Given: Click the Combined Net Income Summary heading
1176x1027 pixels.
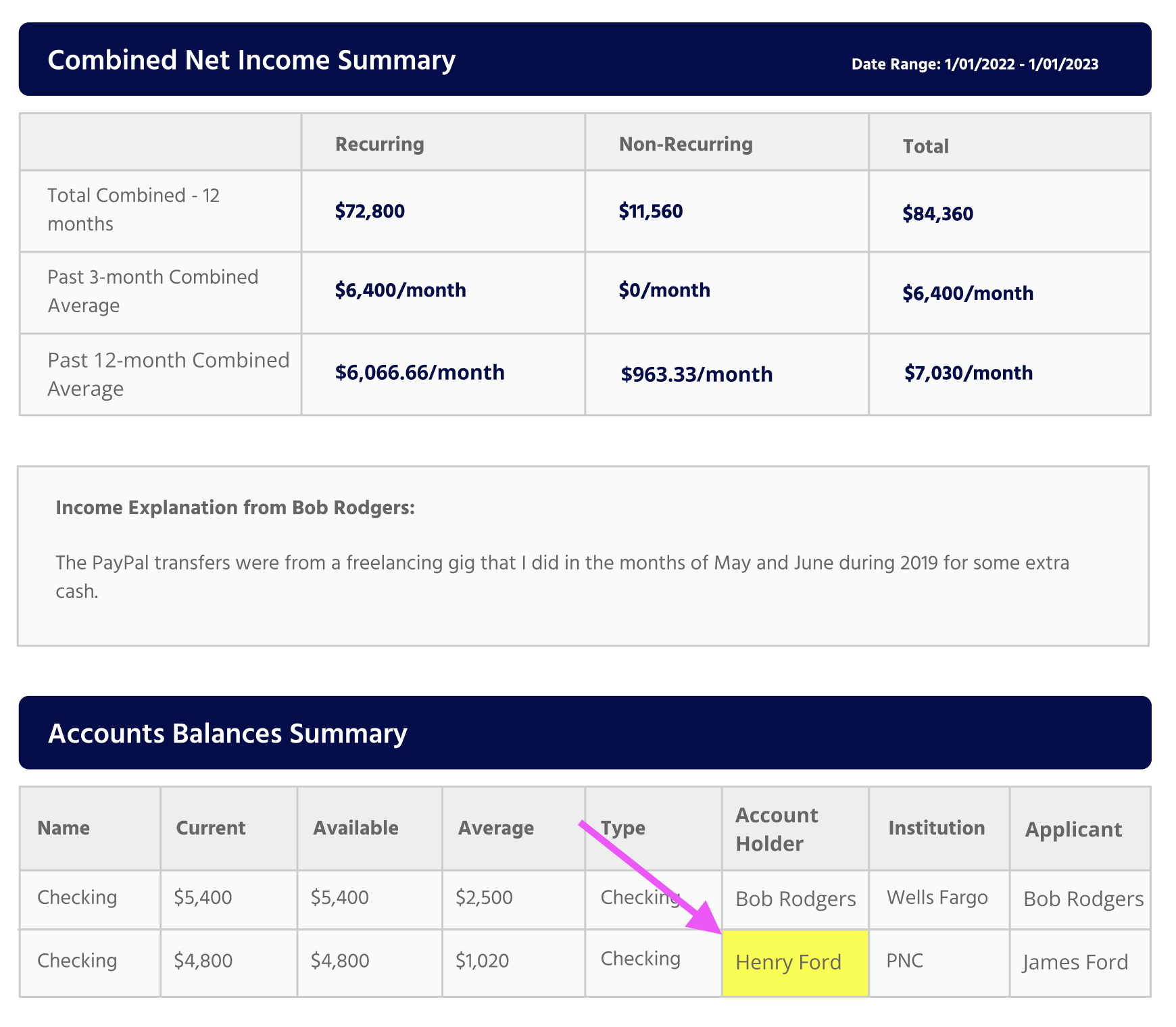Looking at the screenshot, I should point(251,60).
